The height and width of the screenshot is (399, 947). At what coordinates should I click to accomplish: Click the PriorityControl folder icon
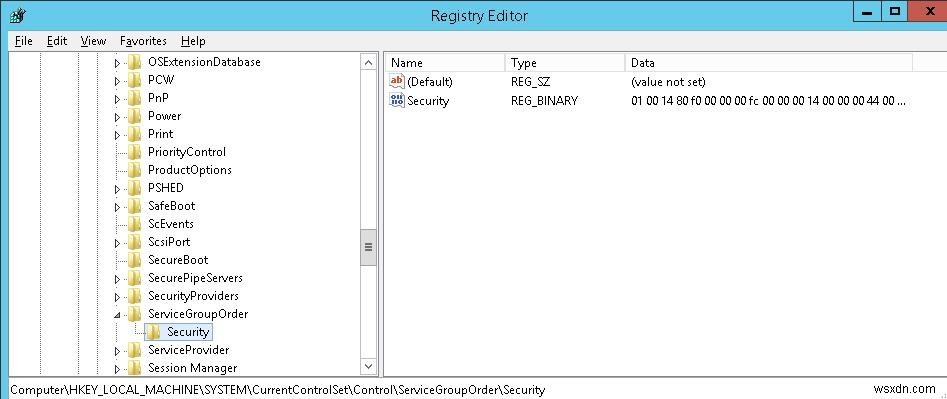pyautogui.click(x=135, y=152)
